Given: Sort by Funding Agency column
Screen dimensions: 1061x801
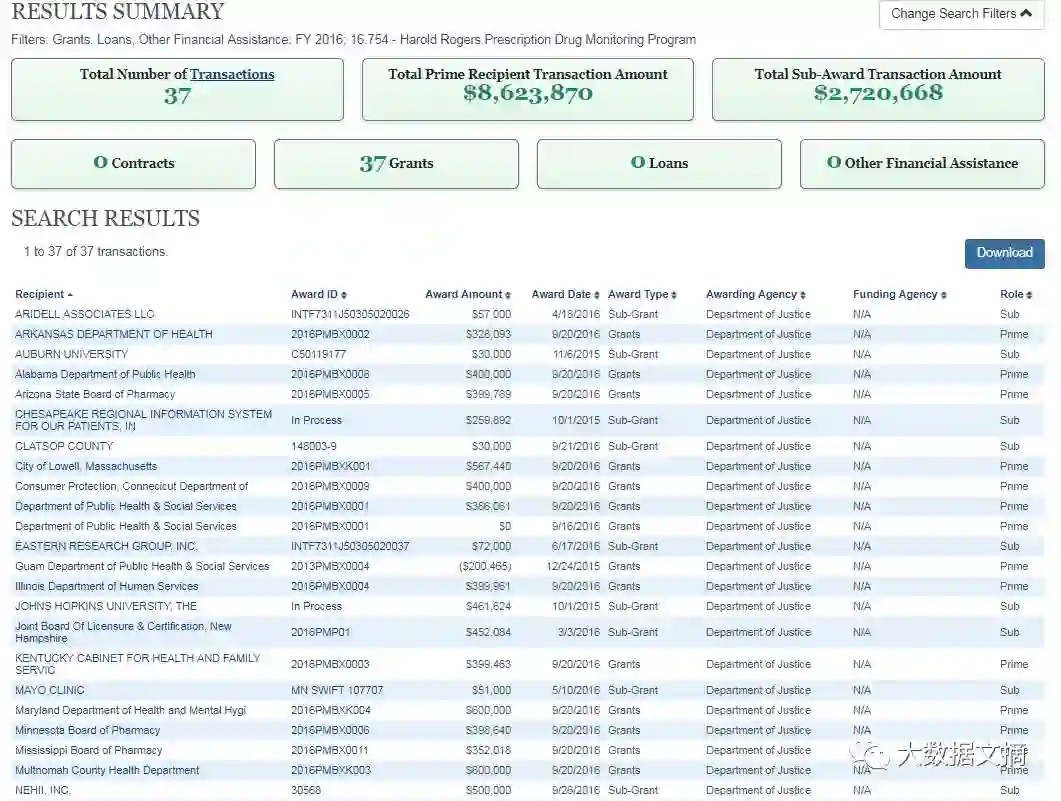Looking at the screenshot, I should 899,295.
